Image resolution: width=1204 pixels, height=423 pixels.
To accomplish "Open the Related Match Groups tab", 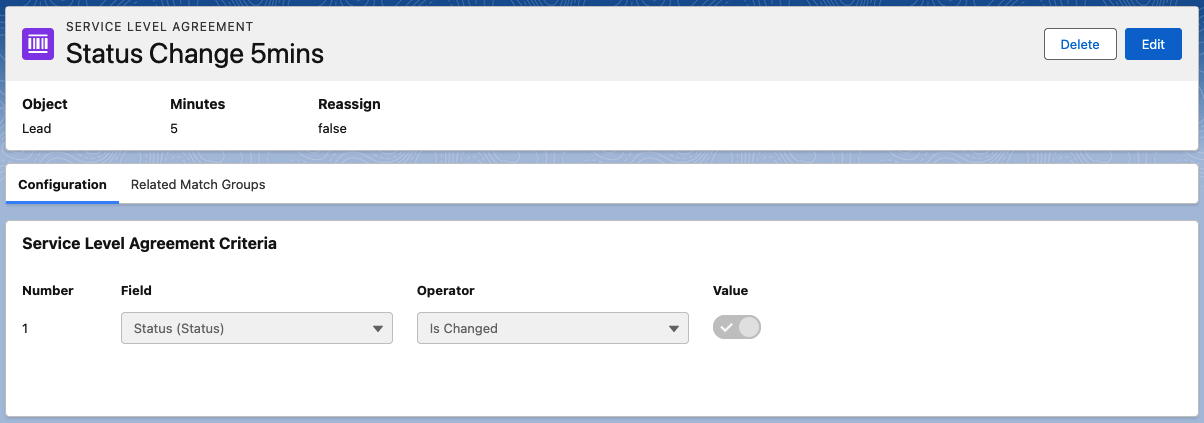I will (198, 185).
